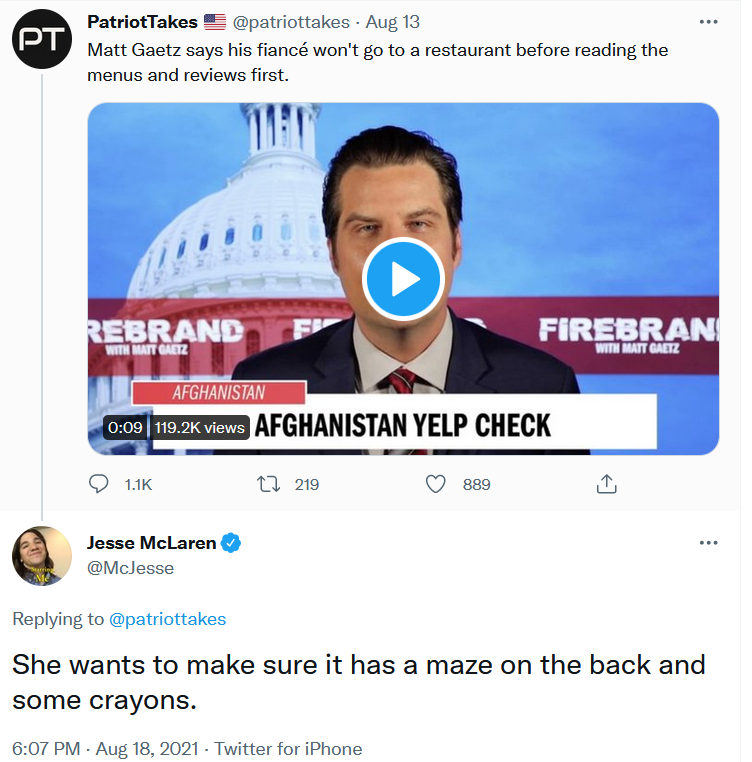Play the Matt Gaetz video
The height and width of the screenshot is (762, 752).
point(403,279)
